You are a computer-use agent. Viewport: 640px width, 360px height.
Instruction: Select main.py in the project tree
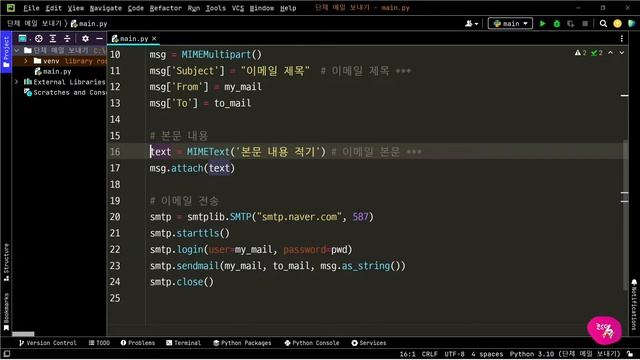tap(53, 71)
